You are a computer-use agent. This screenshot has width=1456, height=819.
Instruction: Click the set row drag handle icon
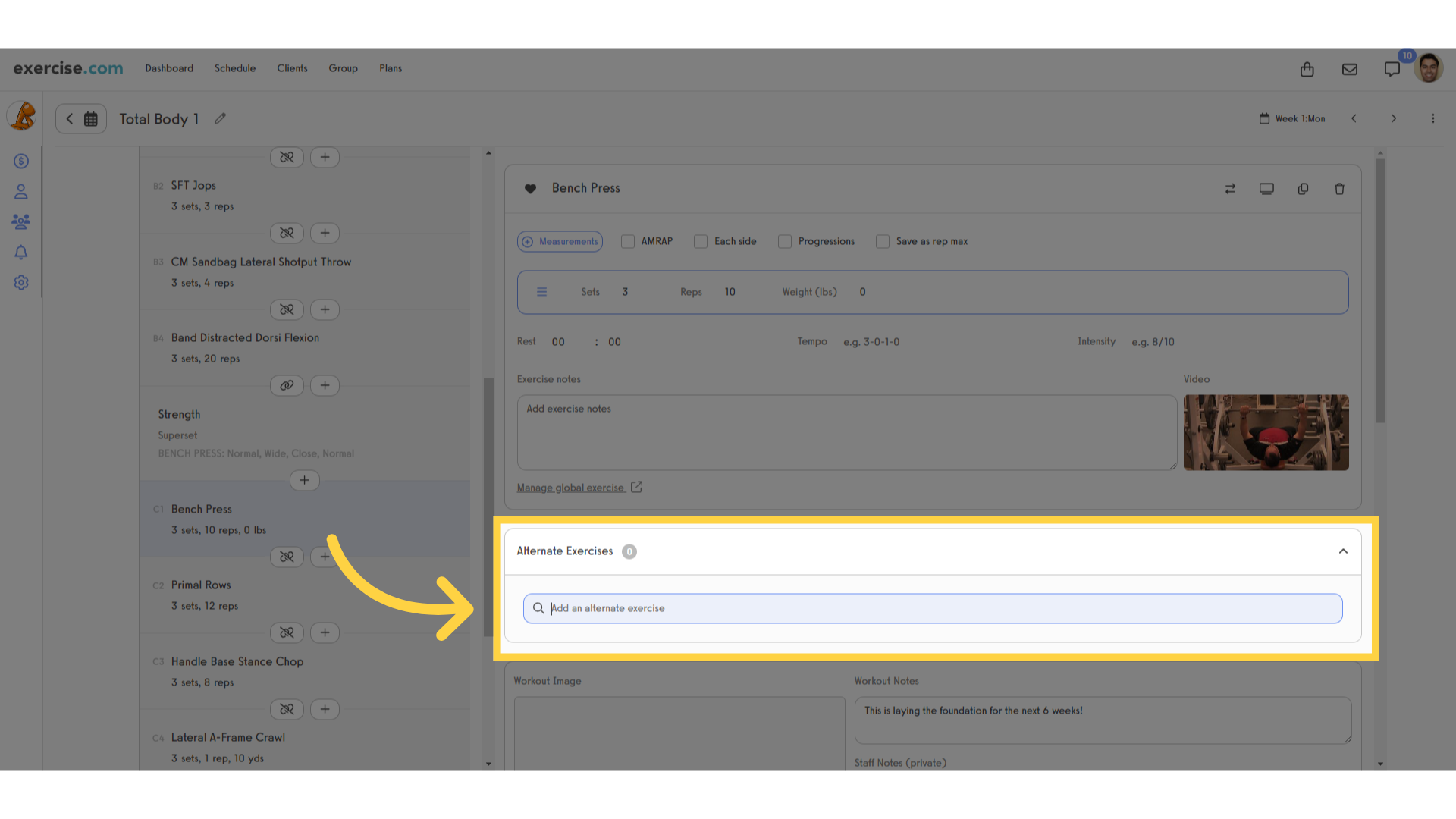(x=541, y=292)
